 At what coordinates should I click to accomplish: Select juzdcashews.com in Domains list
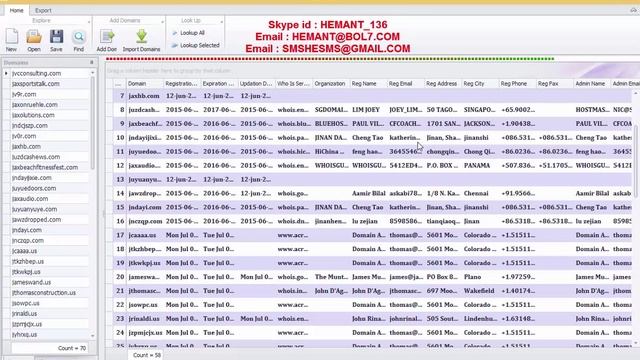click(x=36, y=157)
